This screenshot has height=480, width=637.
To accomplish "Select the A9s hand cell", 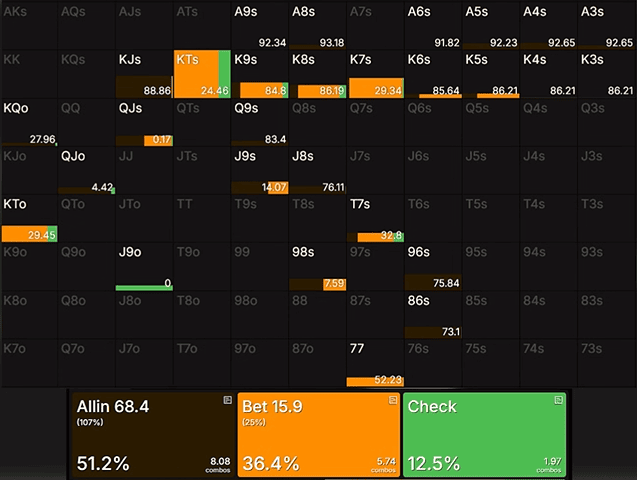I will click(x=260, y=26).
